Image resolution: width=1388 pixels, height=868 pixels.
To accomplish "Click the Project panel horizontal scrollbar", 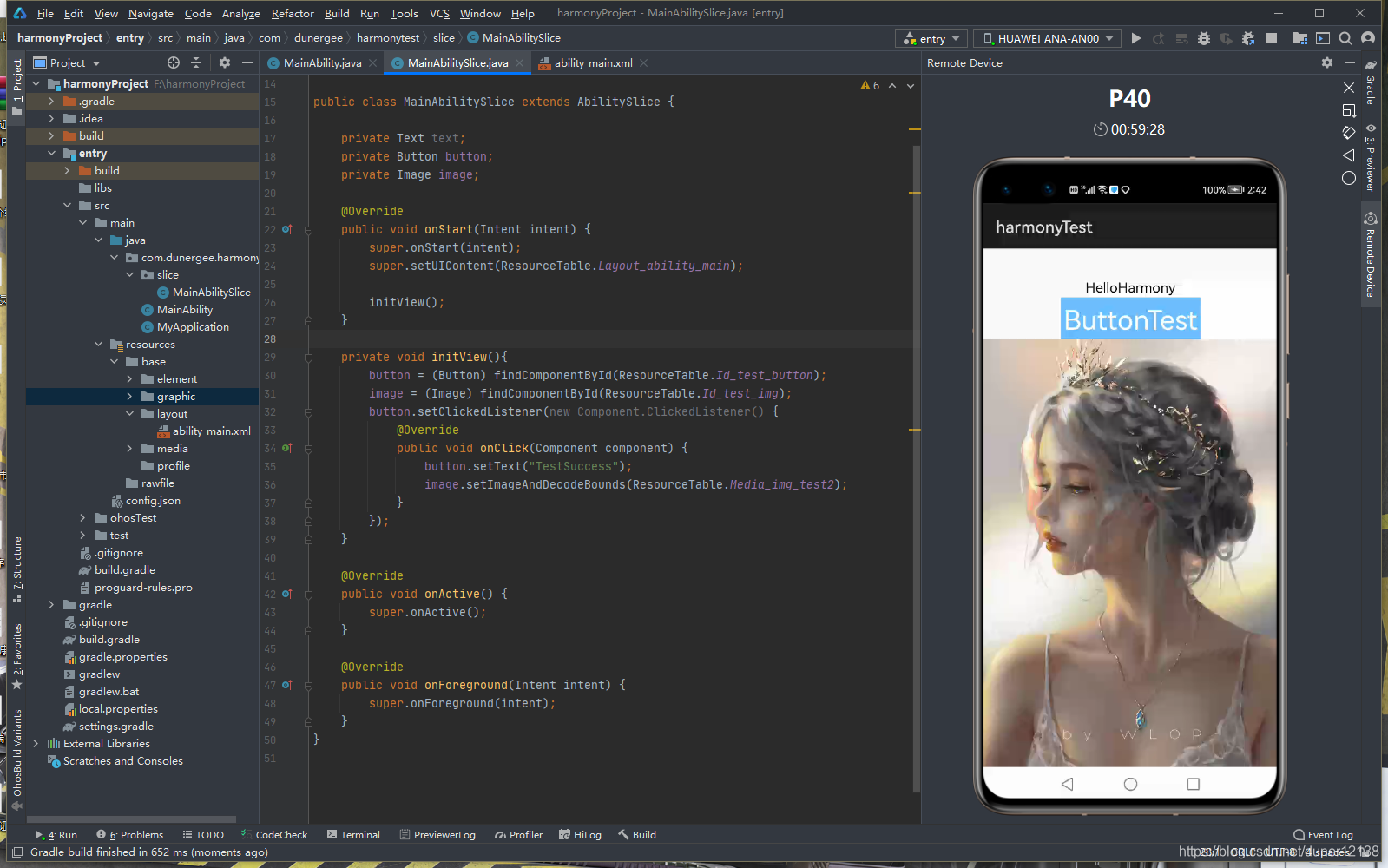I will [132, 819].
